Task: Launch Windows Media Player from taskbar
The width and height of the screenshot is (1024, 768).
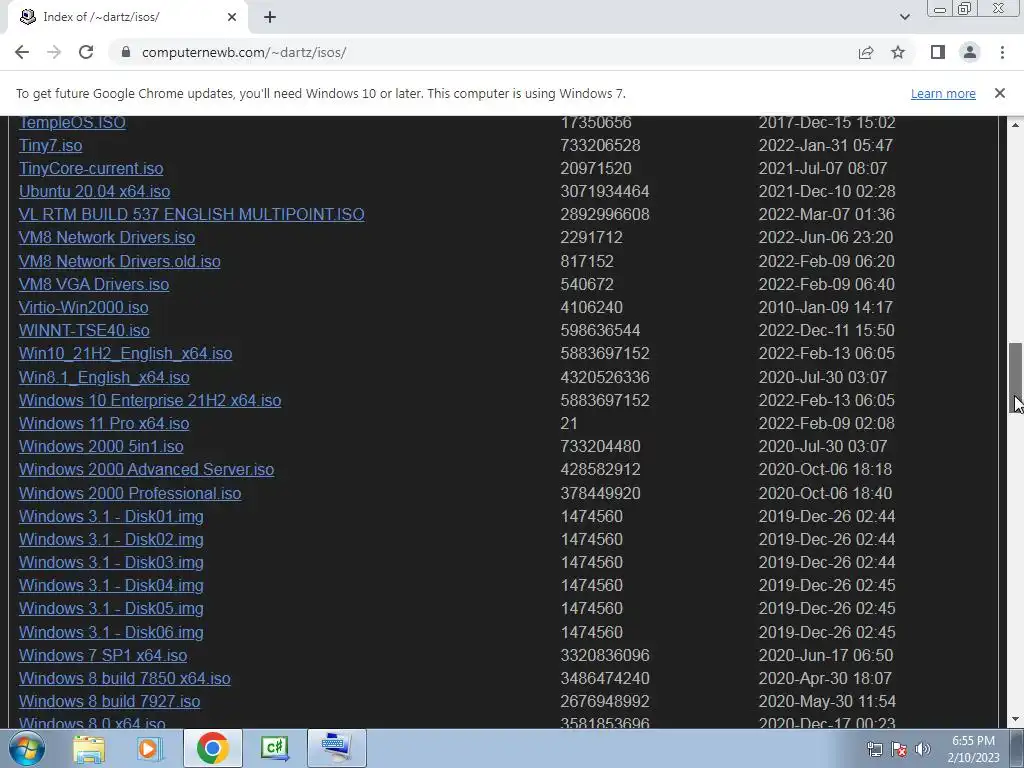Action: [x=150, y=748]
